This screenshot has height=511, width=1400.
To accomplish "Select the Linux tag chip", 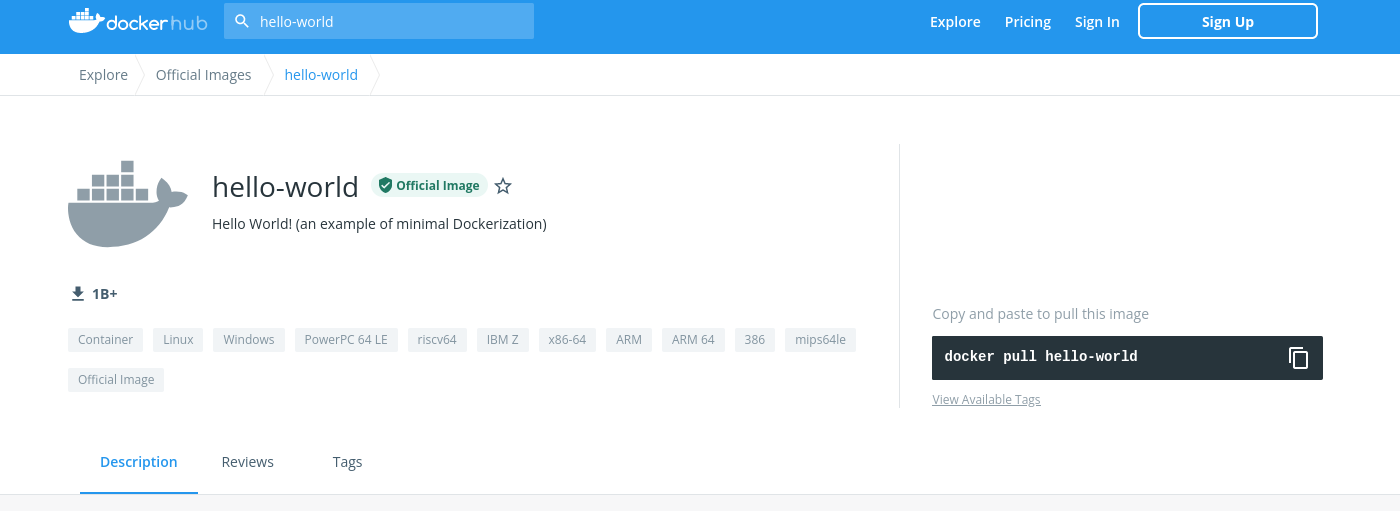I will tap(178, 340).
